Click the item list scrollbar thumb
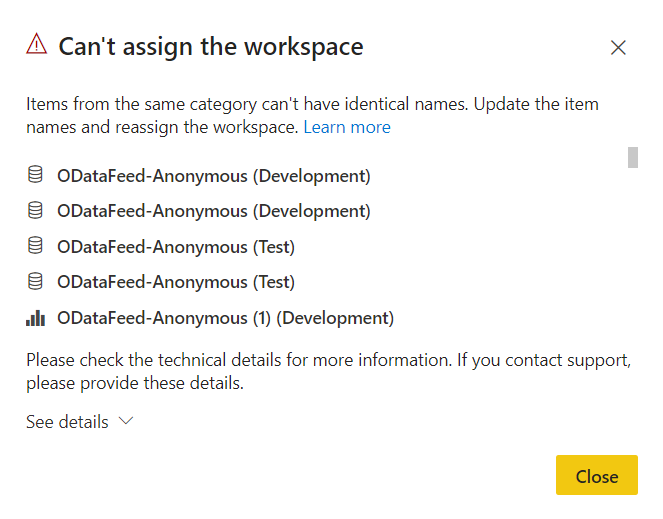 (632, 157)
